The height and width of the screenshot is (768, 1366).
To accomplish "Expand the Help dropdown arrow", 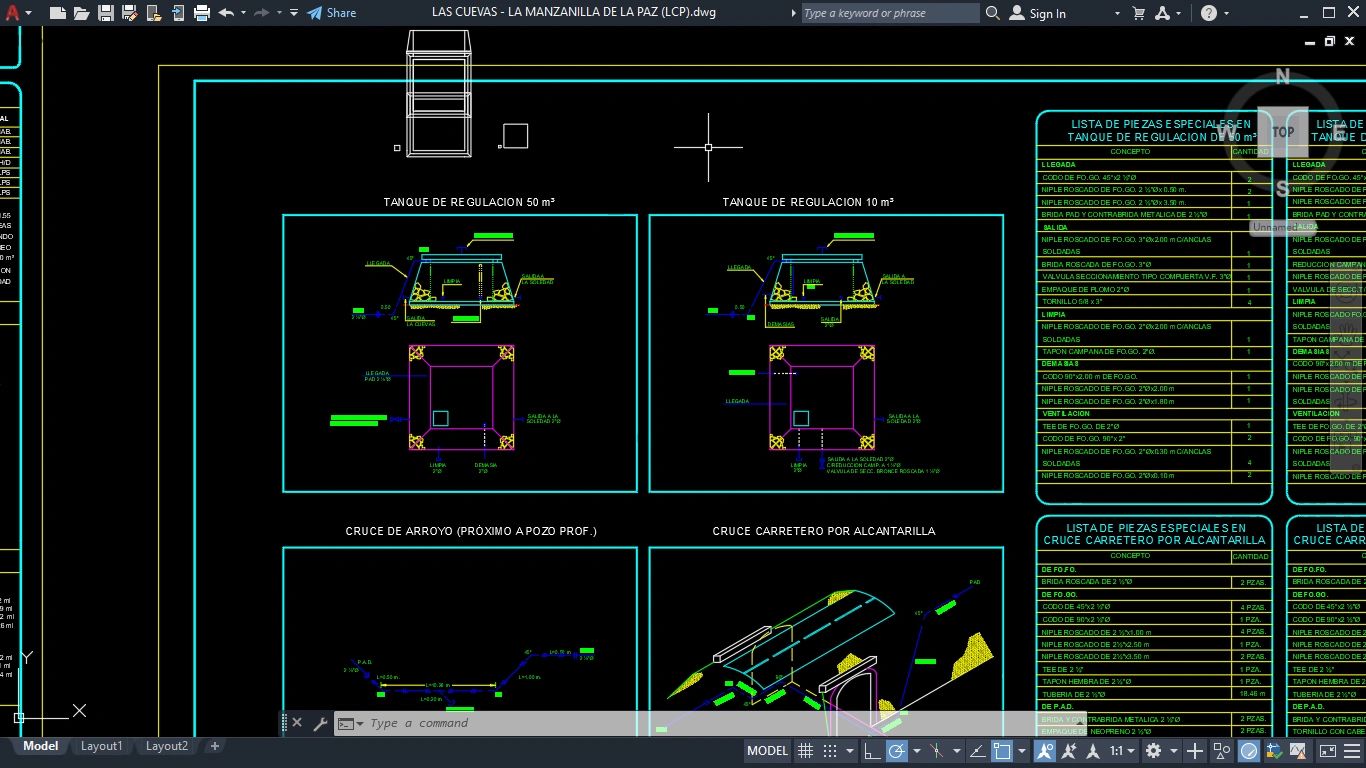I will pyautogui.click(x=1227, y=13).
